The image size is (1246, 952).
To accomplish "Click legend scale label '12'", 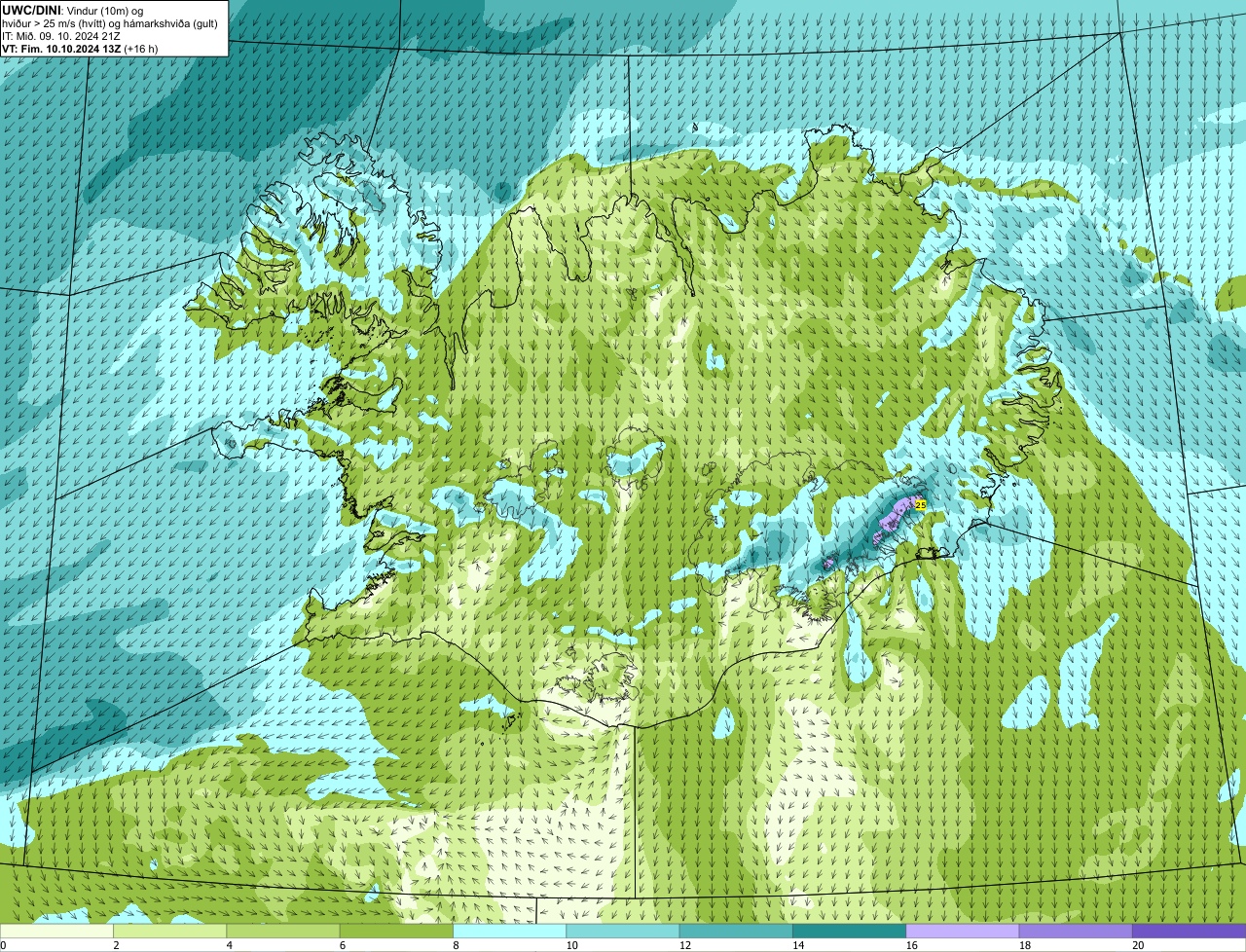I will [684, 945].
